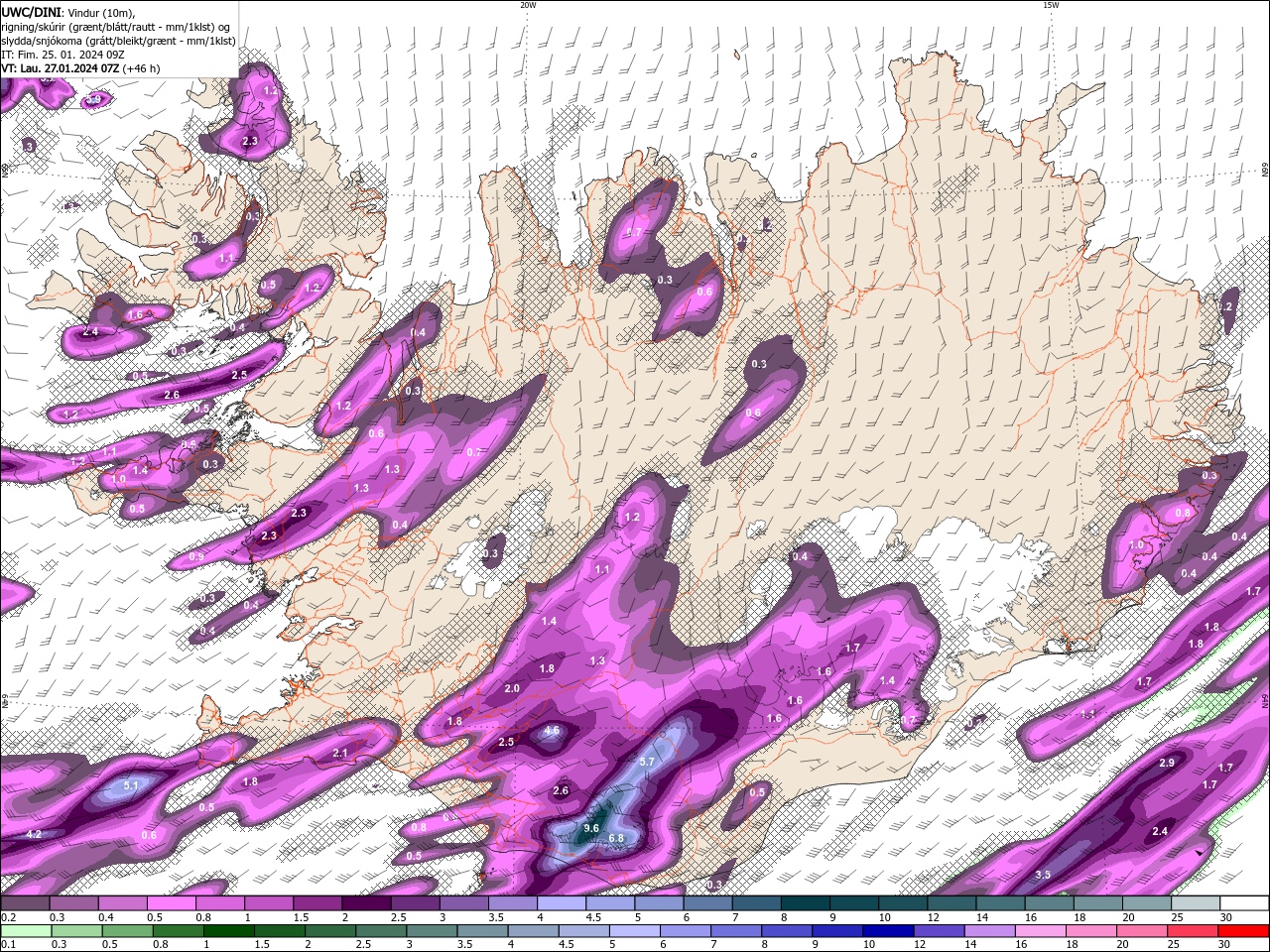This screenshot has width=1270, height=952.
Task: Click the 'slydda/snjókoma' legend description line
Action: (x=118, y=41)
